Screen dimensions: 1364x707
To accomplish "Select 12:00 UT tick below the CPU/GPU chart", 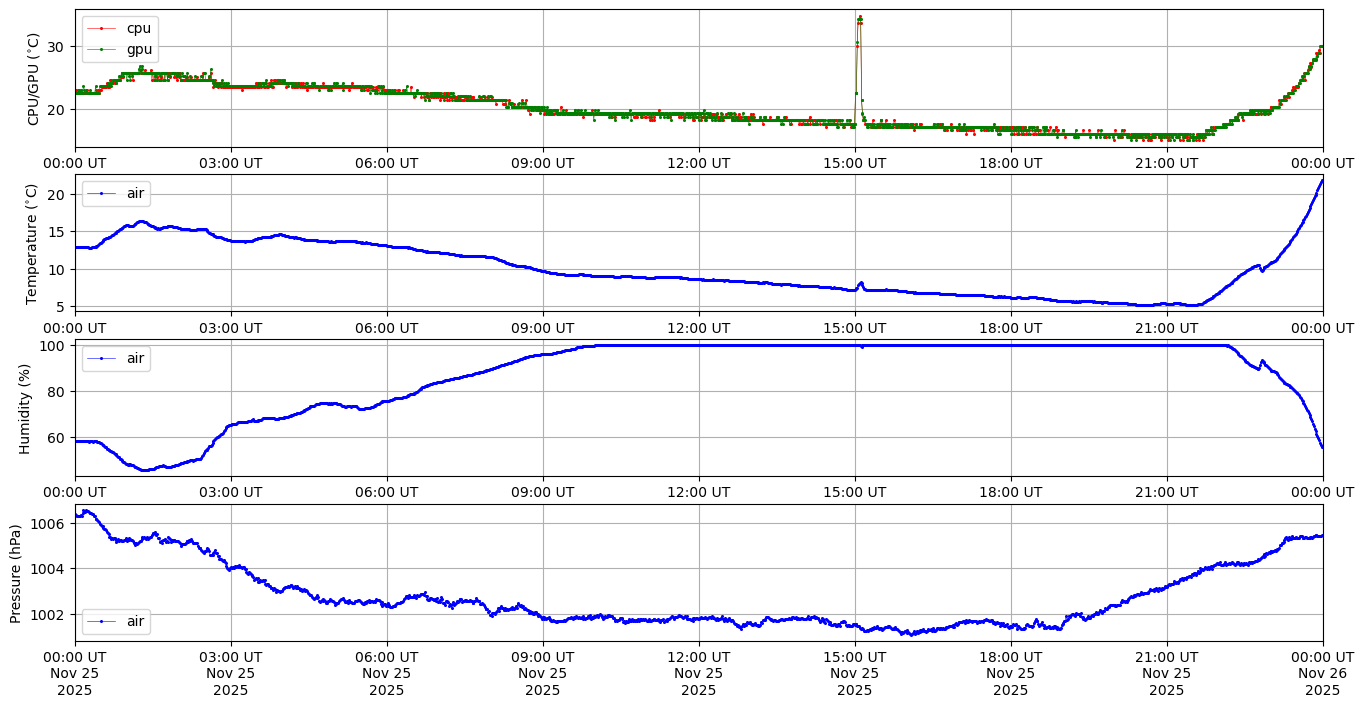I will point(698,162).
